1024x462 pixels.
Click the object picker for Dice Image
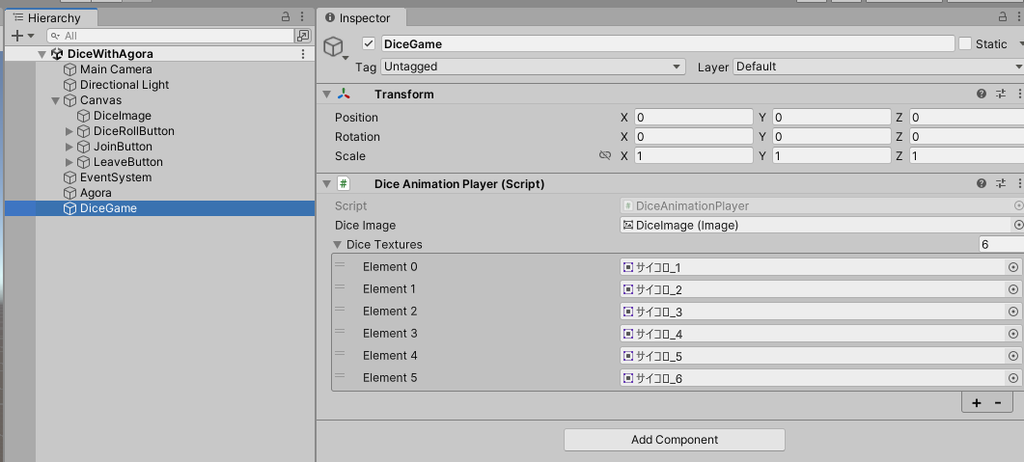click(x=1017, y=225)
